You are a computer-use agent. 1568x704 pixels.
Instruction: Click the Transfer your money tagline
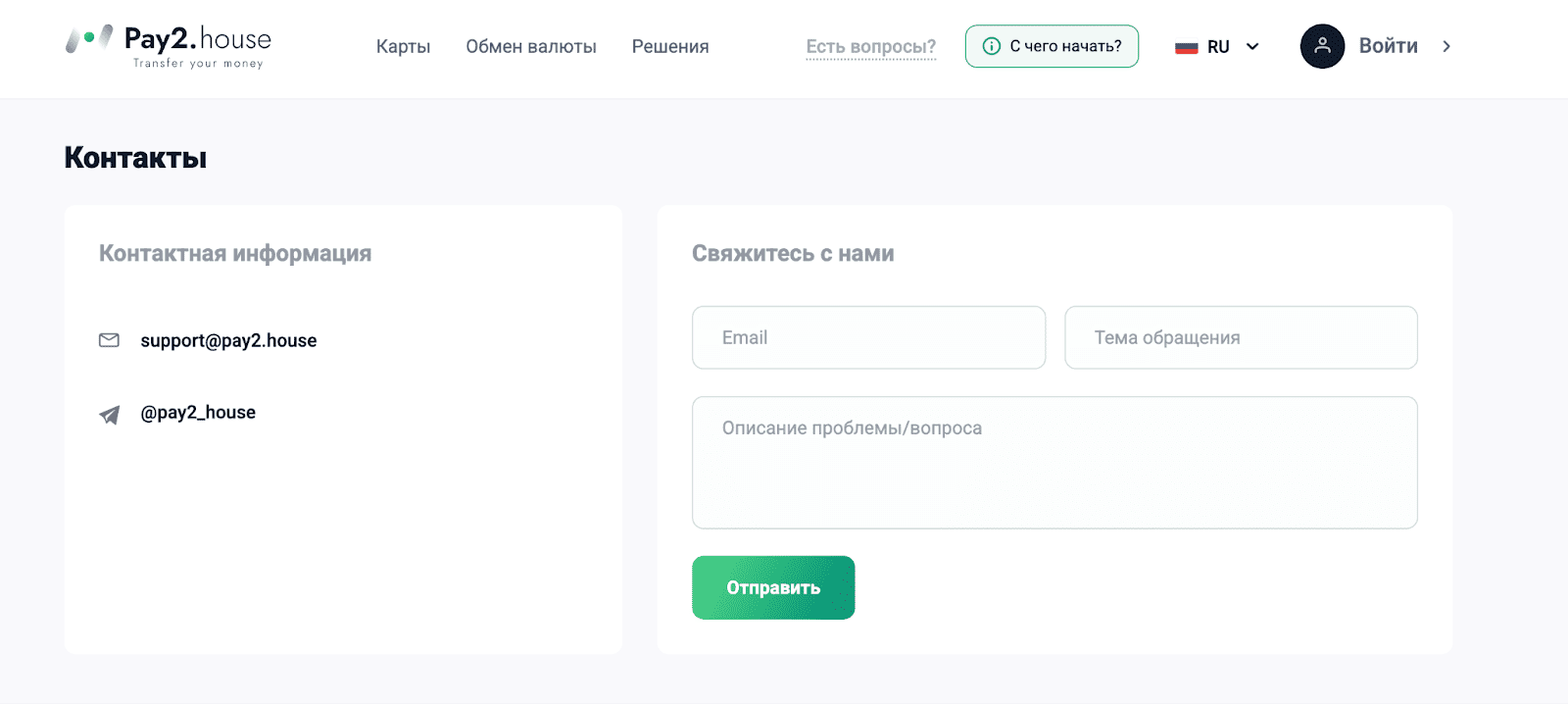point(198,64)
